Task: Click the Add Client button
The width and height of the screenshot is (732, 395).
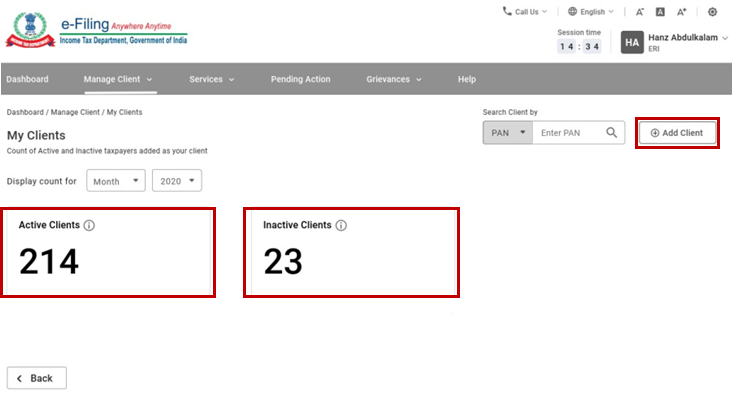Action: click(x=677, y=133)
